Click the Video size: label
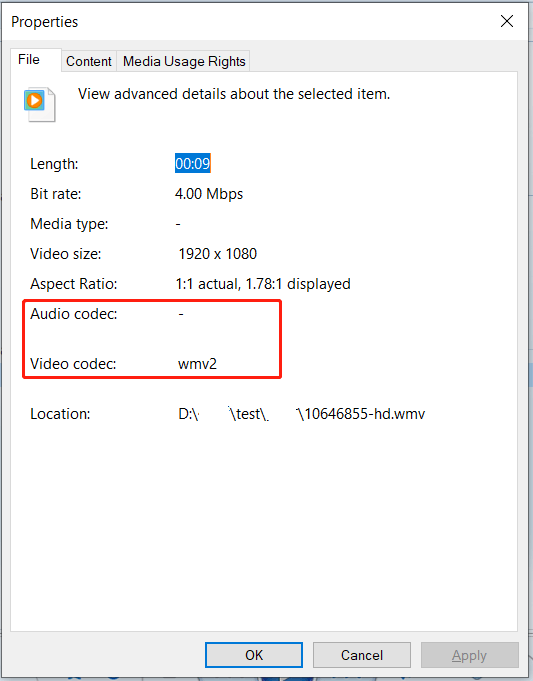This screenshot has width=533, height=681. point(66,254)
